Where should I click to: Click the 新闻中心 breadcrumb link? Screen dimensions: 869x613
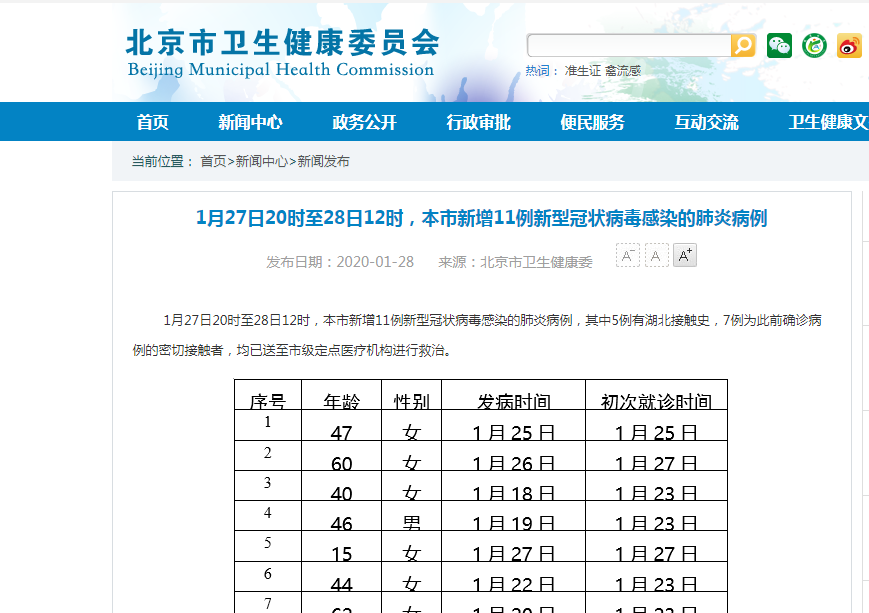point(261,161)
